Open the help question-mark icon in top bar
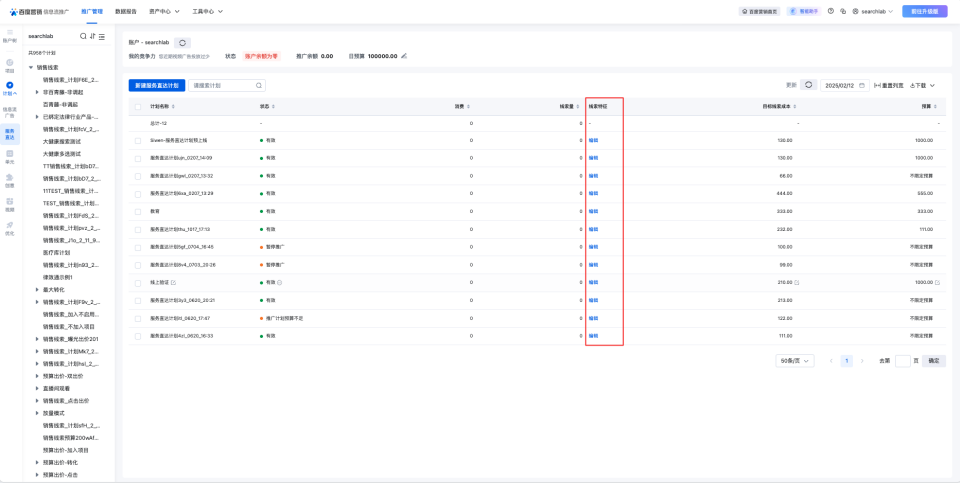This screenshot has width=960, height=483. (830, 11)
